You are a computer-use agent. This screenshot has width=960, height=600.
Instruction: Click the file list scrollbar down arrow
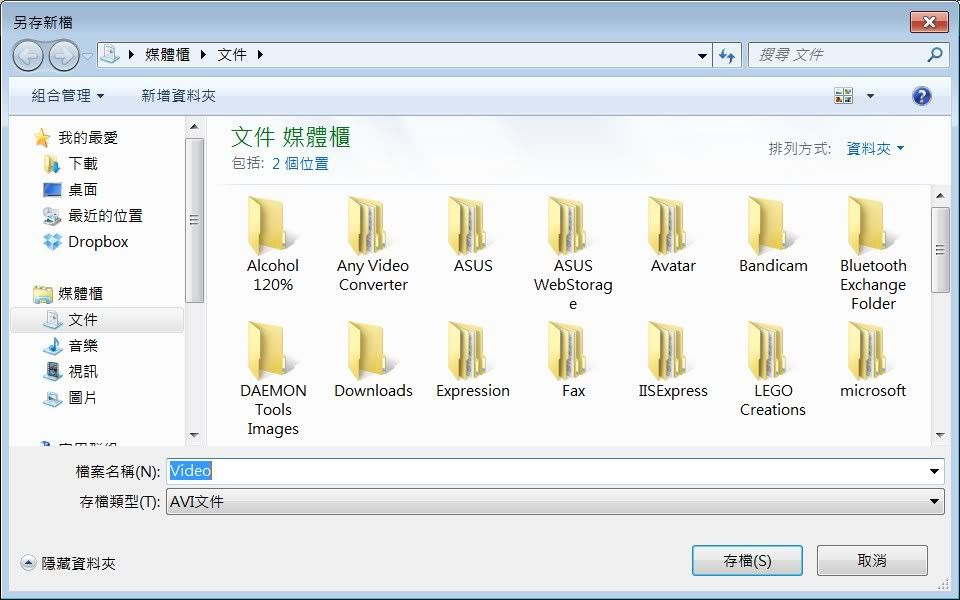coord(940,435)
